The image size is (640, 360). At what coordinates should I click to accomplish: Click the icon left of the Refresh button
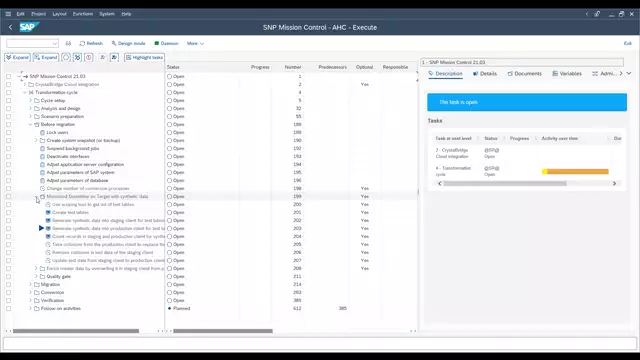(68, 43)
